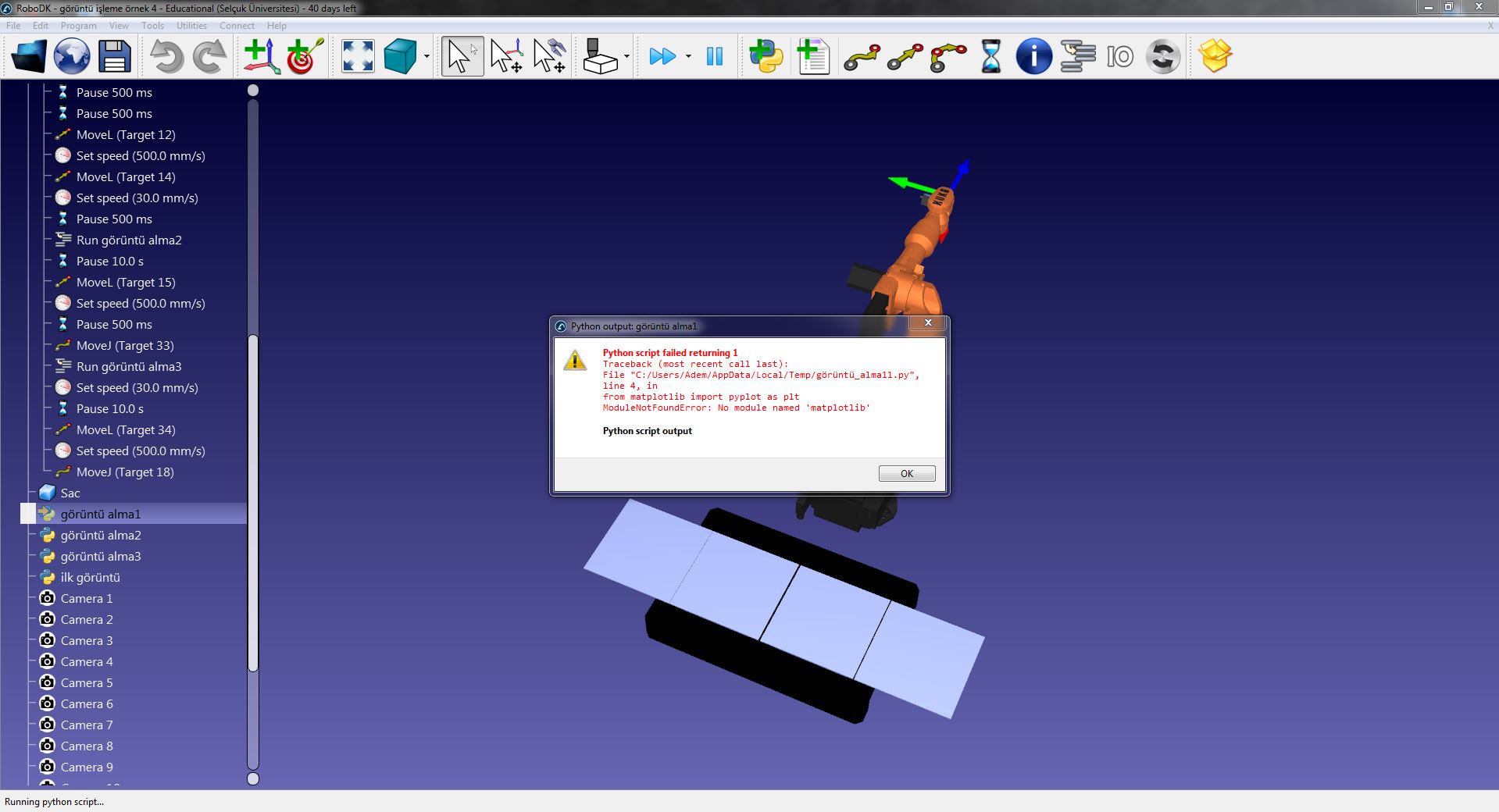Click the Fit All view icon
Image resolution: width=1499 pixels, height=812 pixels.
(x=358, y=56)
